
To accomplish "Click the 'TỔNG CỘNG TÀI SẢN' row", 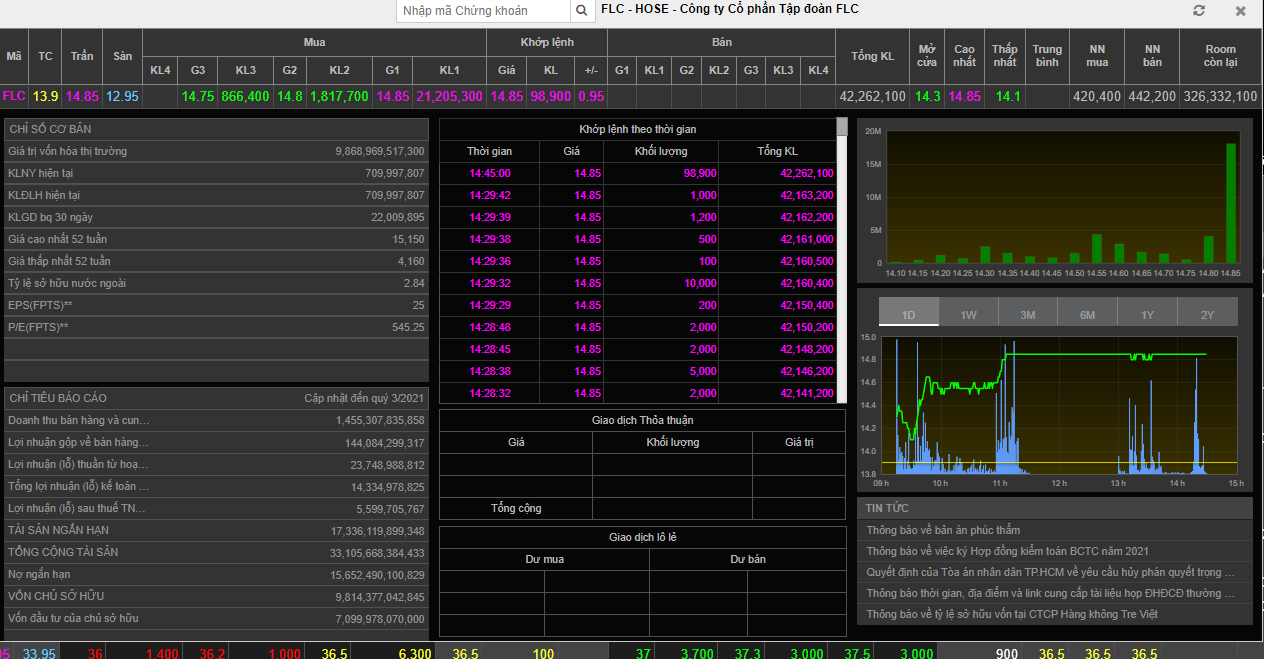I will (216, 552).
